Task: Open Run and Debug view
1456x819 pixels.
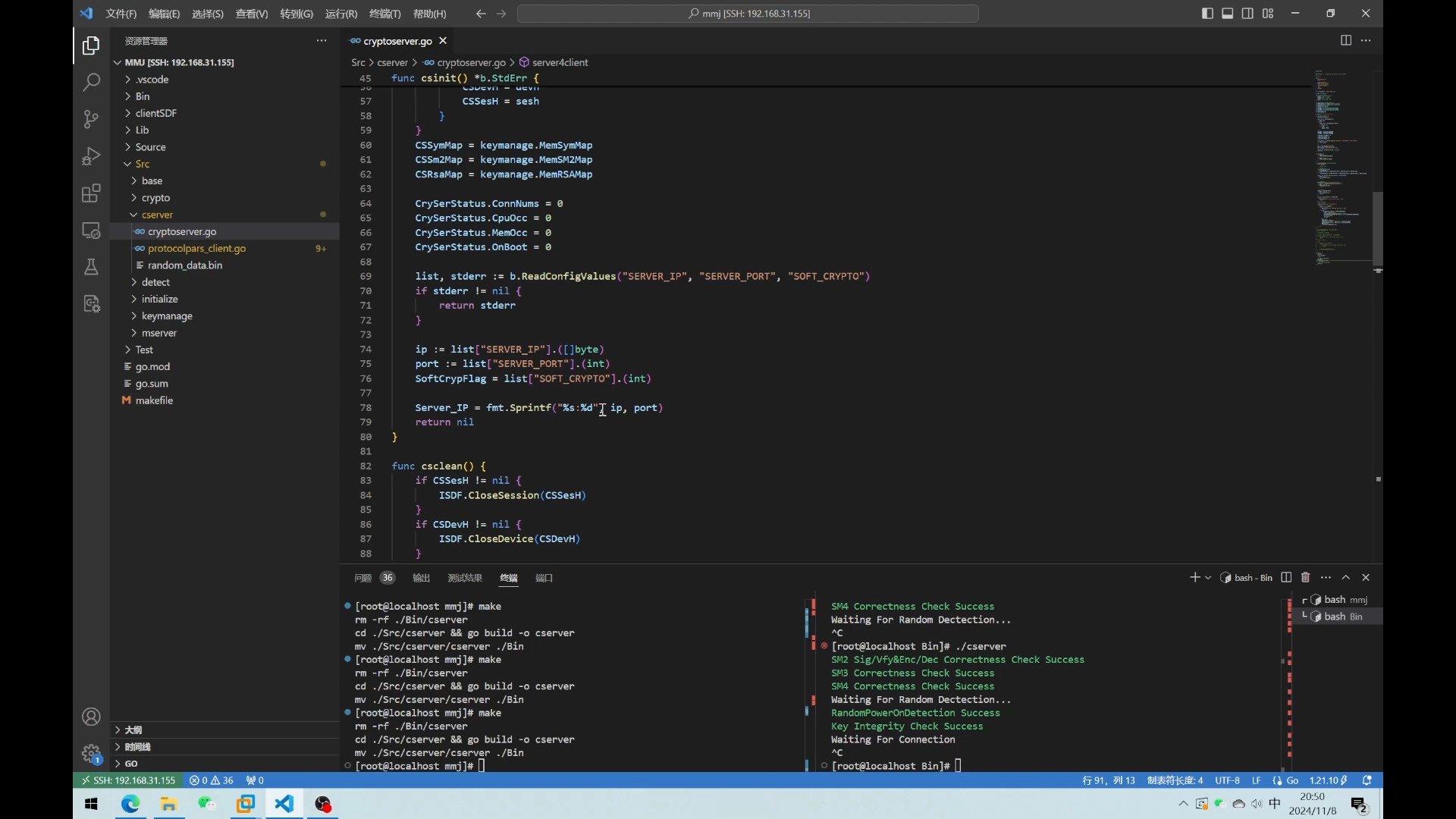Action: pos(91,156)
